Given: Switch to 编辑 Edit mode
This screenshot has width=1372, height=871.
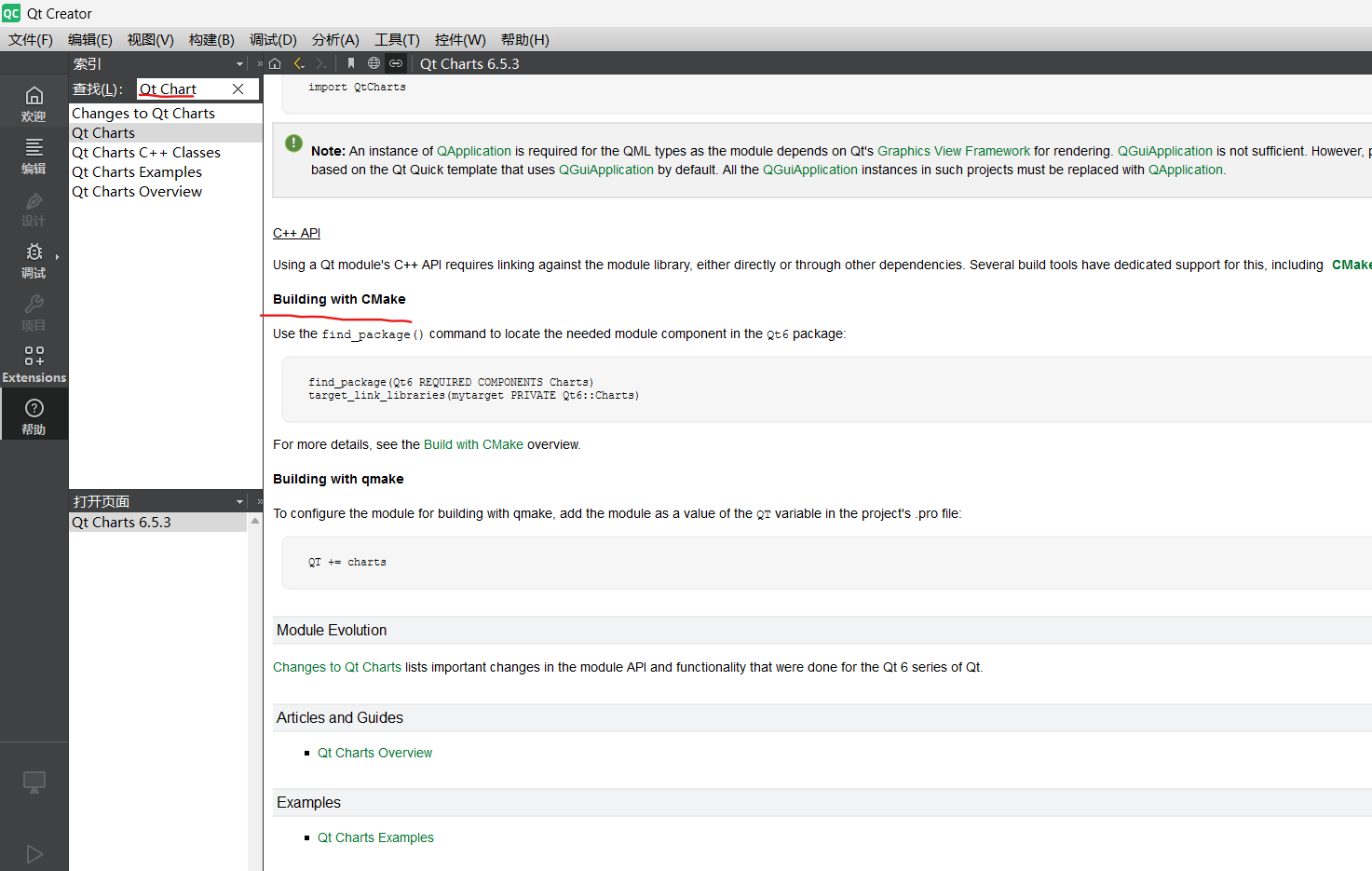Looking at the screenshot, I should point(34,156).
